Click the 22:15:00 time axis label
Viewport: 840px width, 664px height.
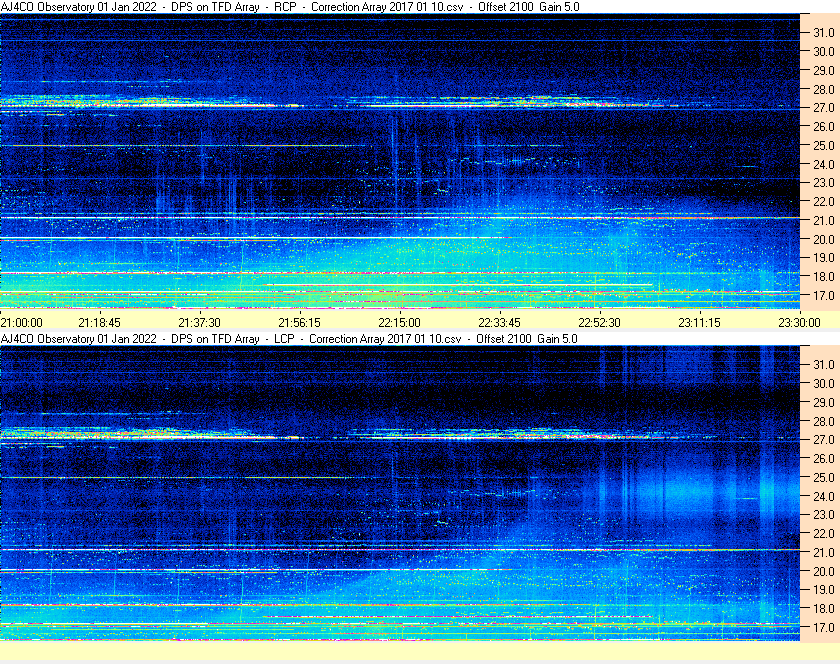point(400,323)
